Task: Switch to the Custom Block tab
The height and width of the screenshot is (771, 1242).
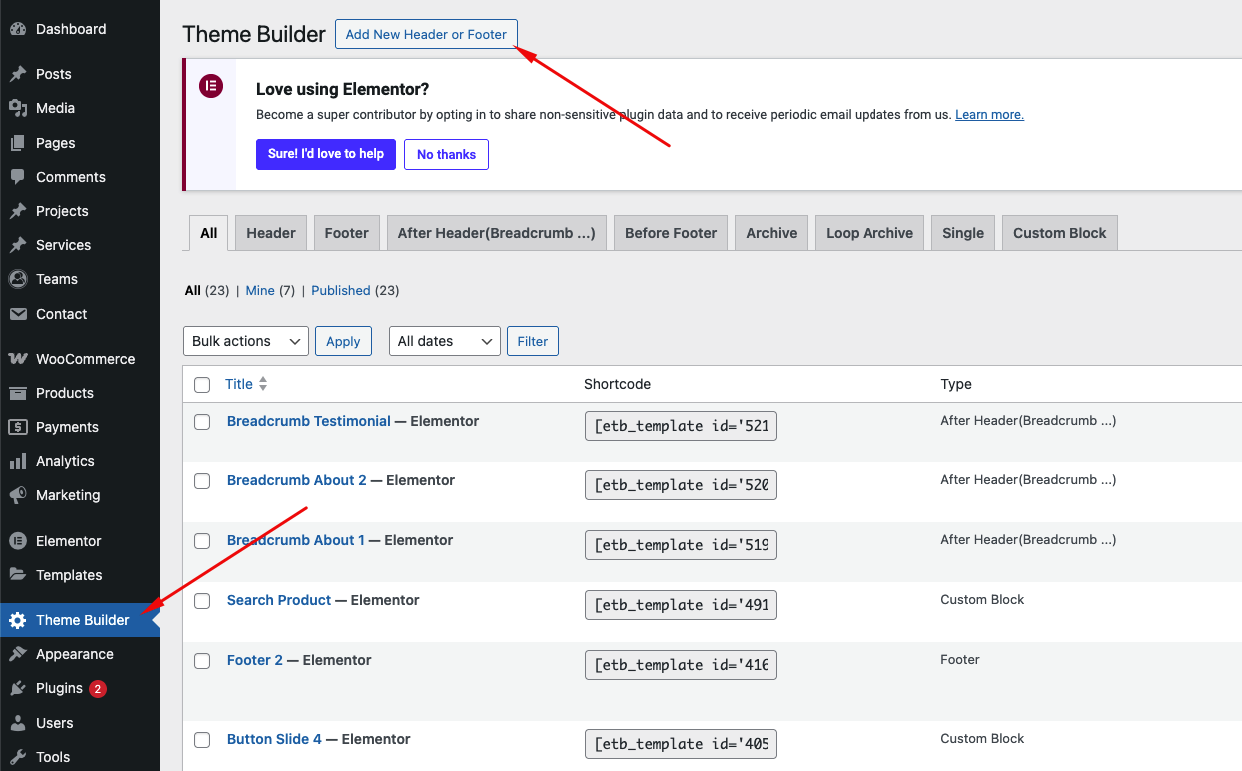Action: (x=1059, y=233)
